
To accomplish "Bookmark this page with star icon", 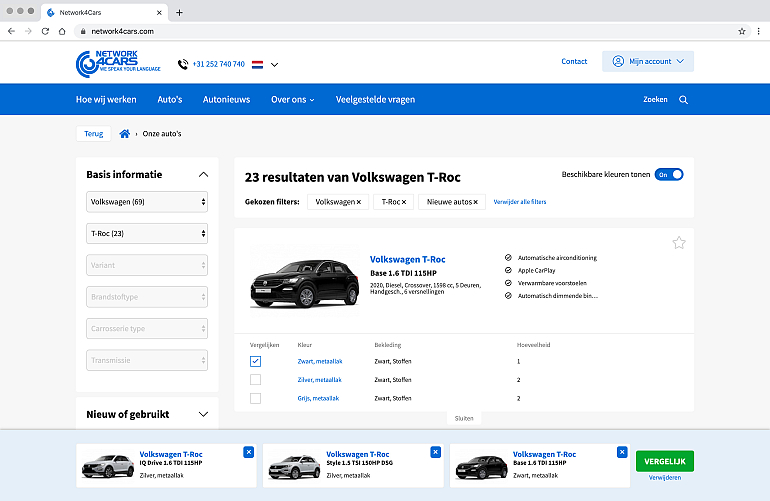I will click(x=742, y=31).
